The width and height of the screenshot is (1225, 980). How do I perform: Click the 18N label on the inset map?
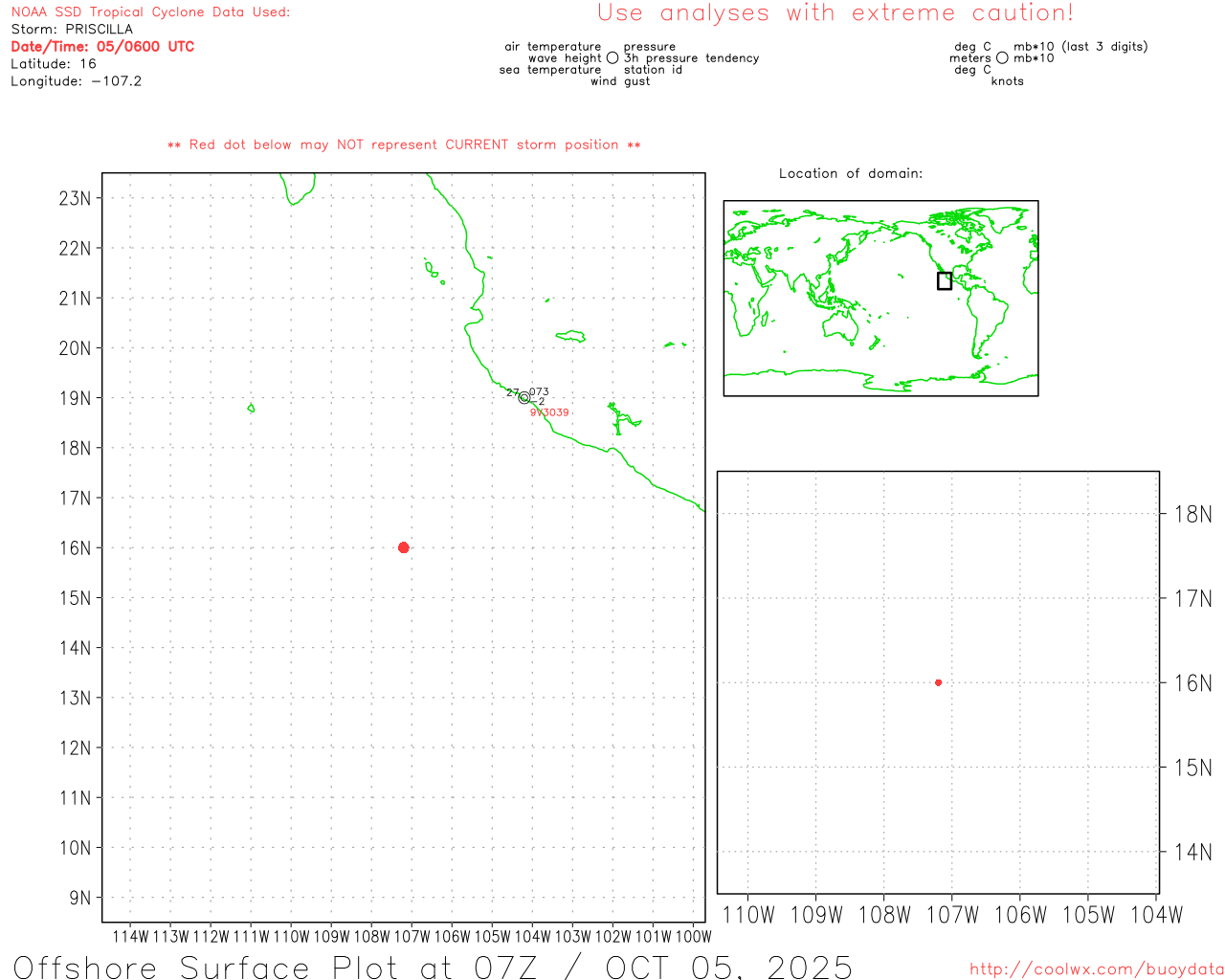(x=1192, y=514)
